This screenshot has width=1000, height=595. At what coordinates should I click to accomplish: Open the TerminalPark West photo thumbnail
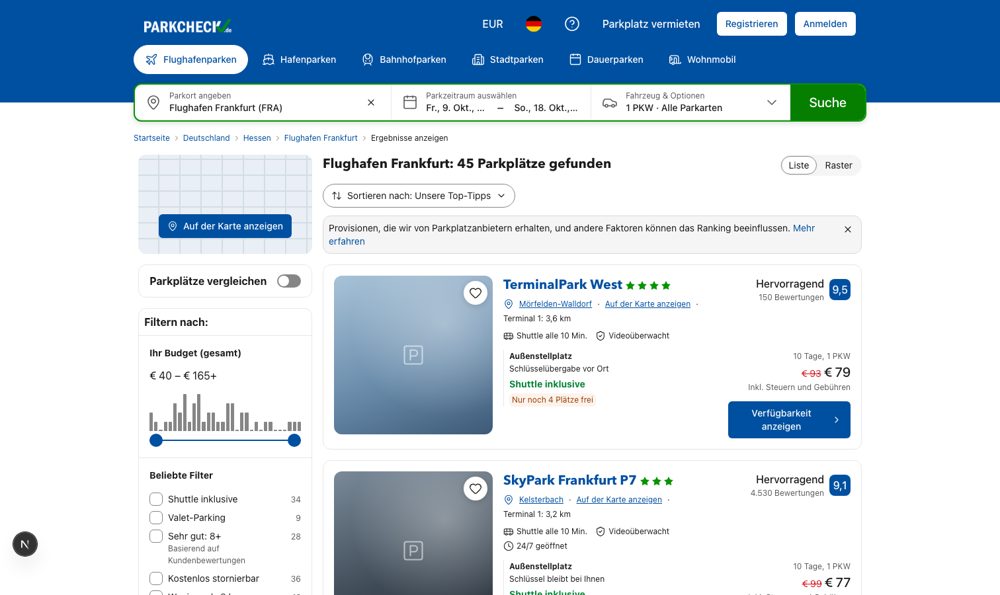click(x=413, y=355)
